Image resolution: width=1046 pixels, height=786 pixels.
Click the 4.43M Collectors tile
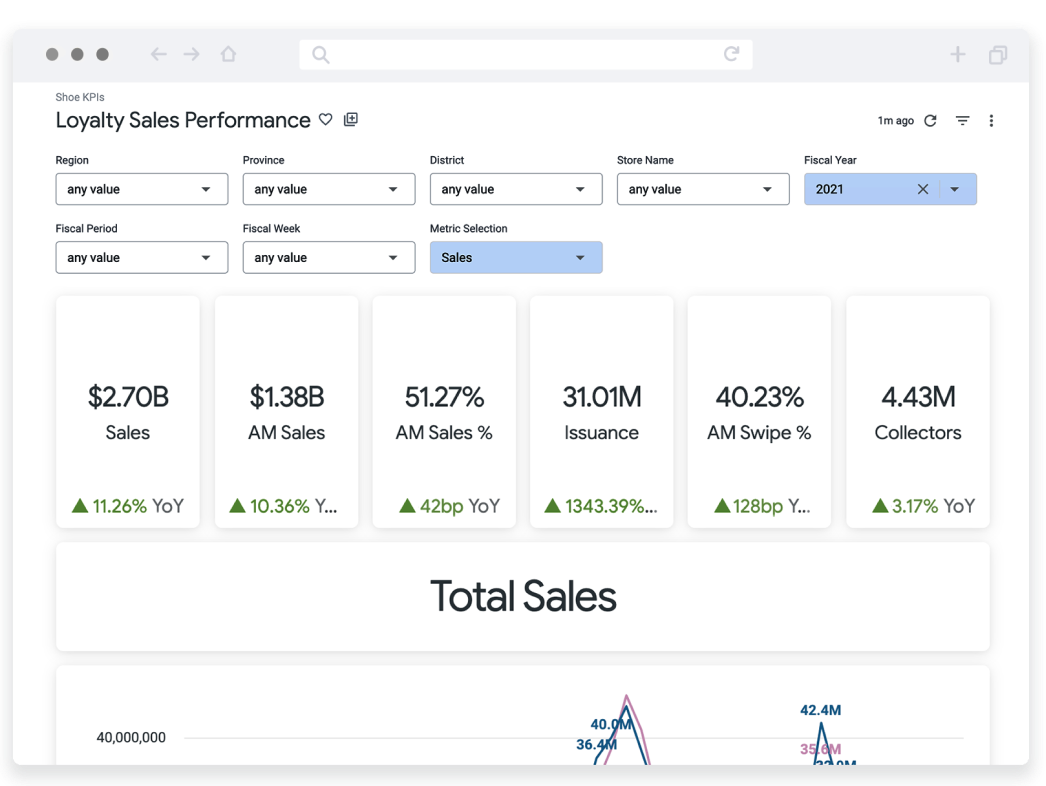(x=918, y=412)
